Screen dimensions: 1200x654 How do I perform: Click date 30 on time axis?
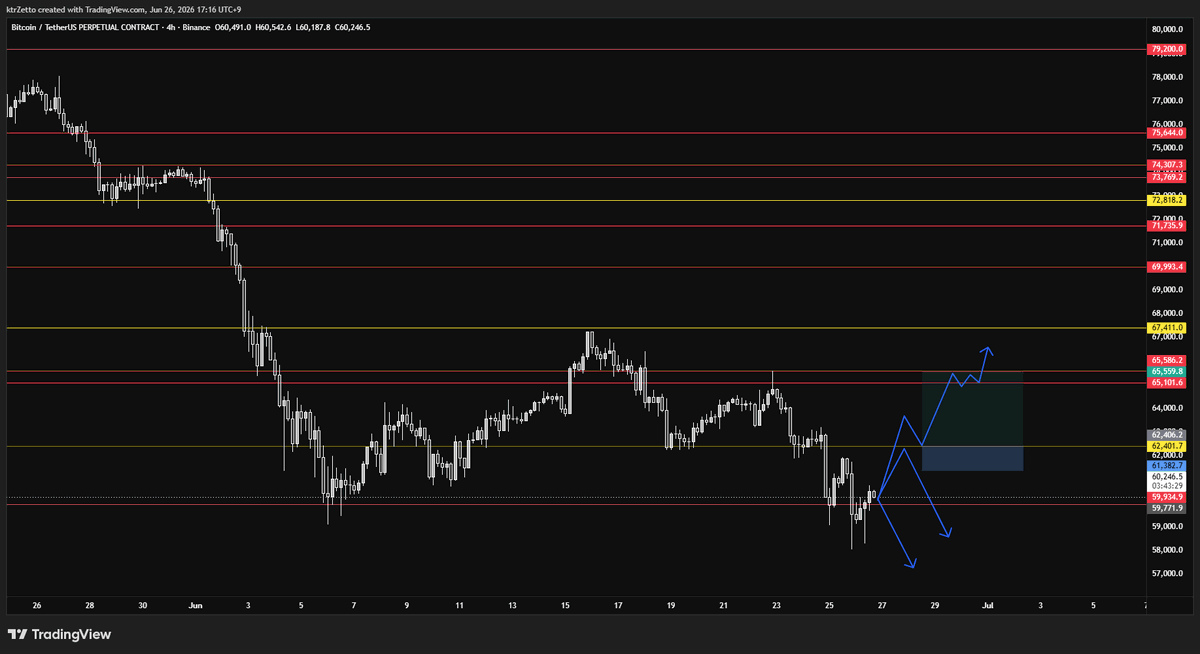(143, 605)
